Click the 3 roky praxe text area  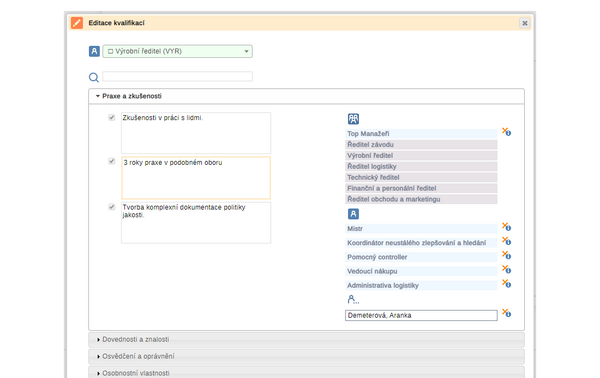196,178
